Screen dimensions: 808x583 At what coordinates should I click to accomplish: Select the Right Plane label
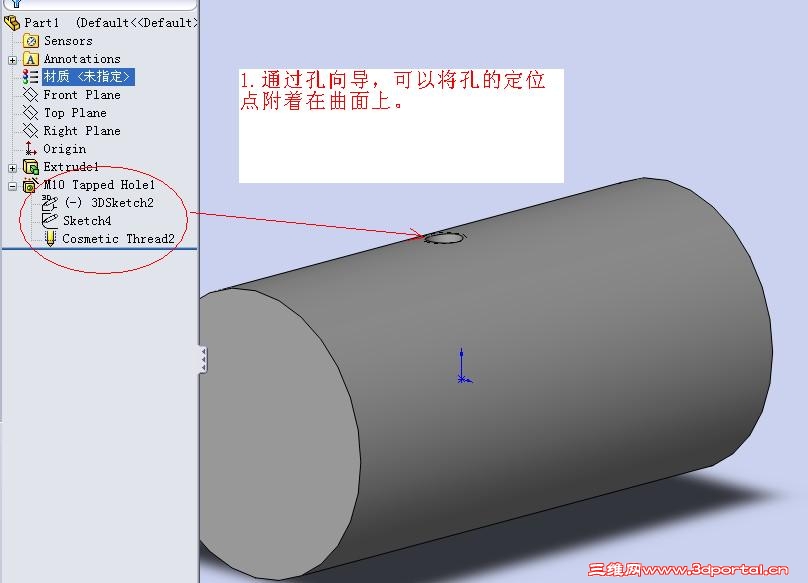(x=82, y=131)
